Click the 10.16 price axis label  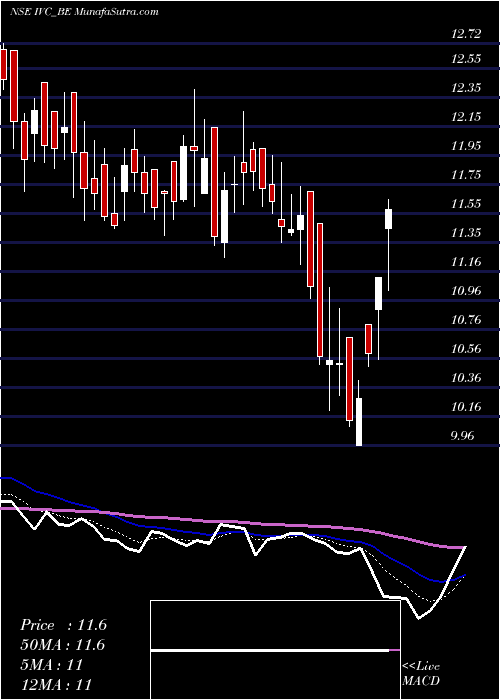click(x=467, y=407)
